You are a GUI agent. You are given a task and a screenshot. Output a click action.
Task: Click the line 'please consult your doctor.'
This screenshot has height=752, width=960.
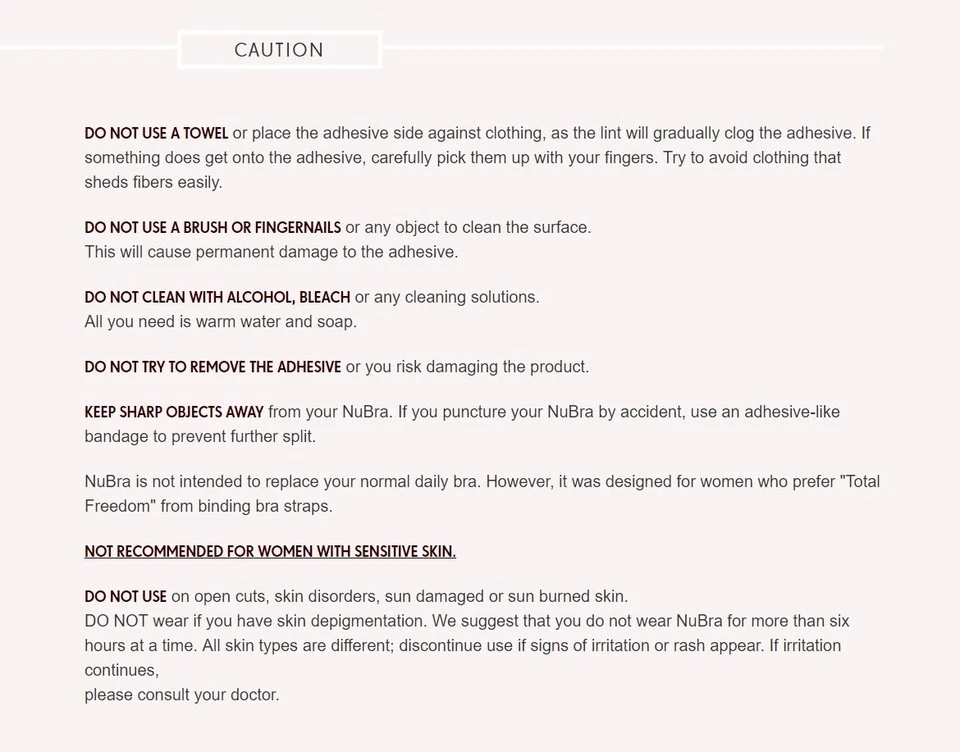tap(181, 695)
